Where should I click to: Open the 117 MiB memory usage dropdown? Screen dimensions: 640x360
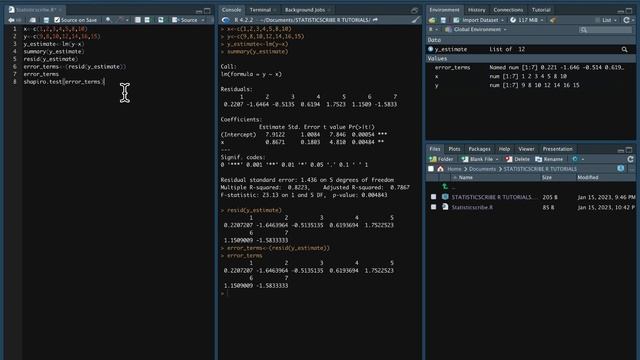point(527,20)
